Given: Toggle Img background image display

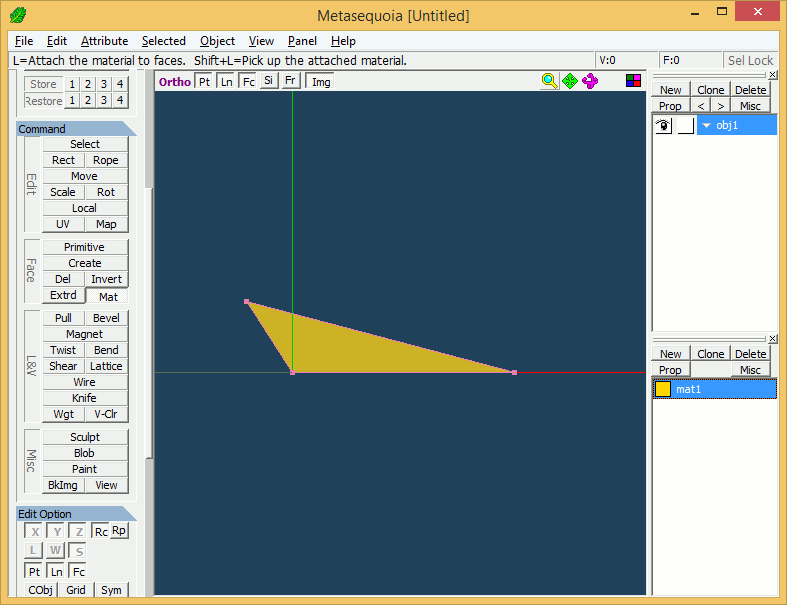Looking at the screenshot, I should click(321, 81).
